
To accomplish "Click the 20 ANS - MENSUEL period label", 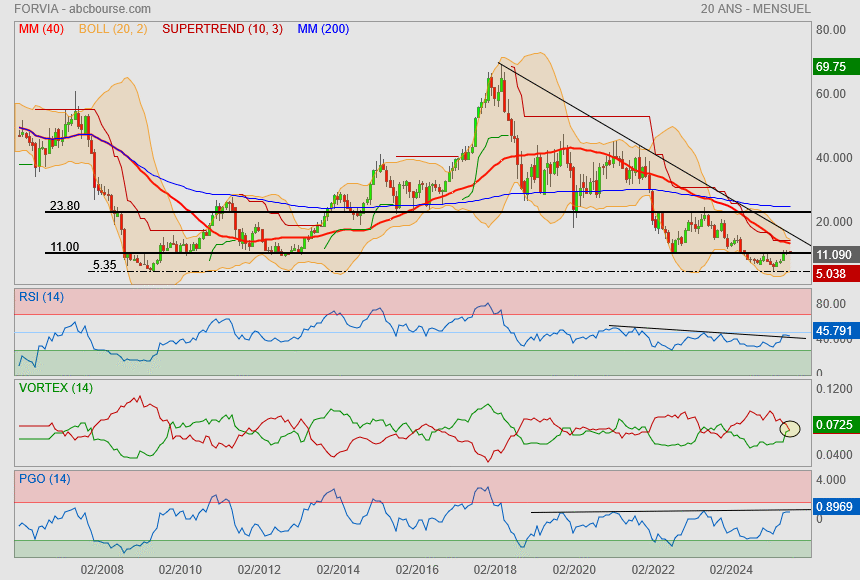I will pyautogui.click(x=755, y=9).
